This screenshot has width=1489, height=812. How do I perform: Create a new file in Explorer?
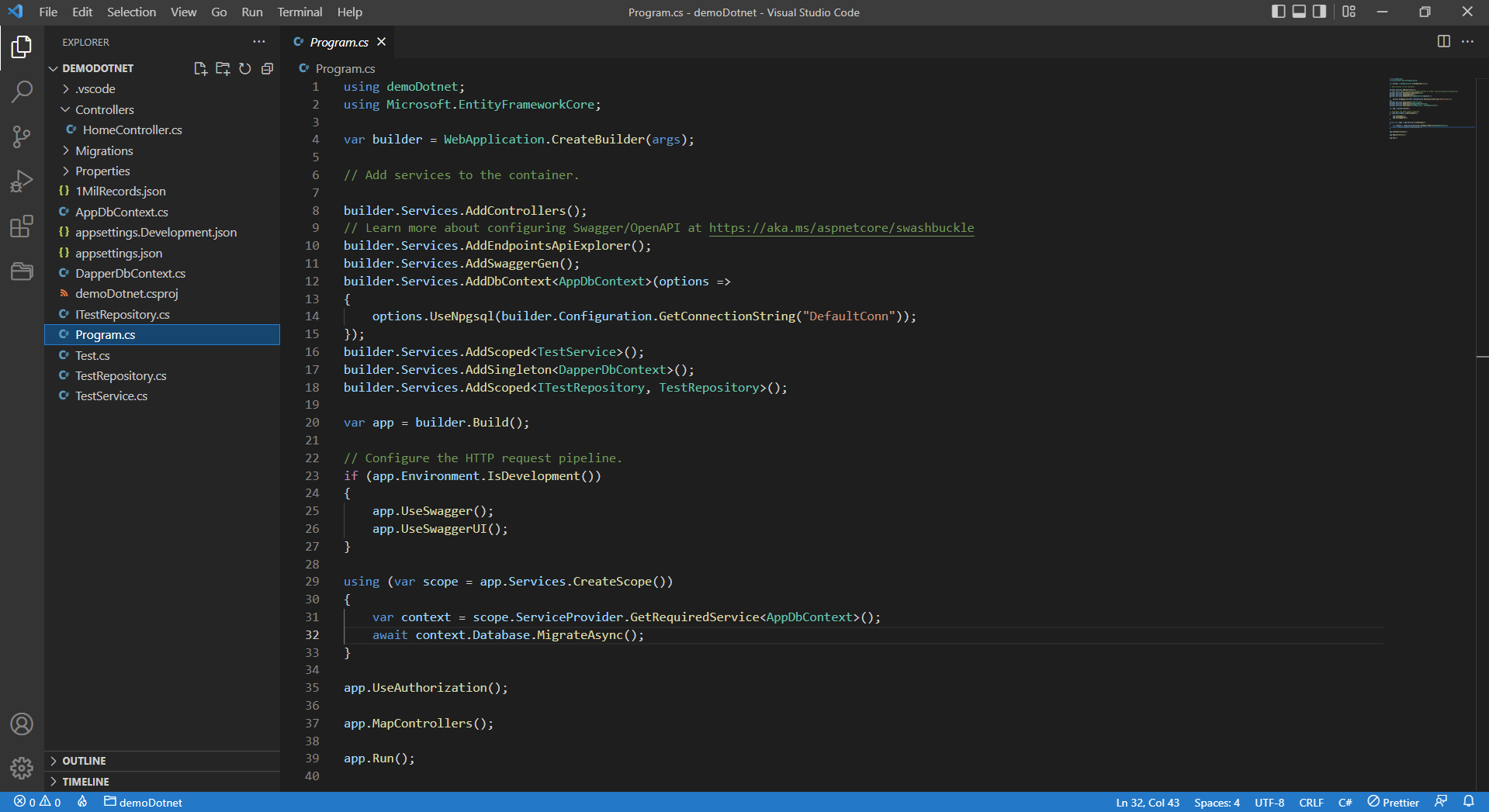[200, 68]
